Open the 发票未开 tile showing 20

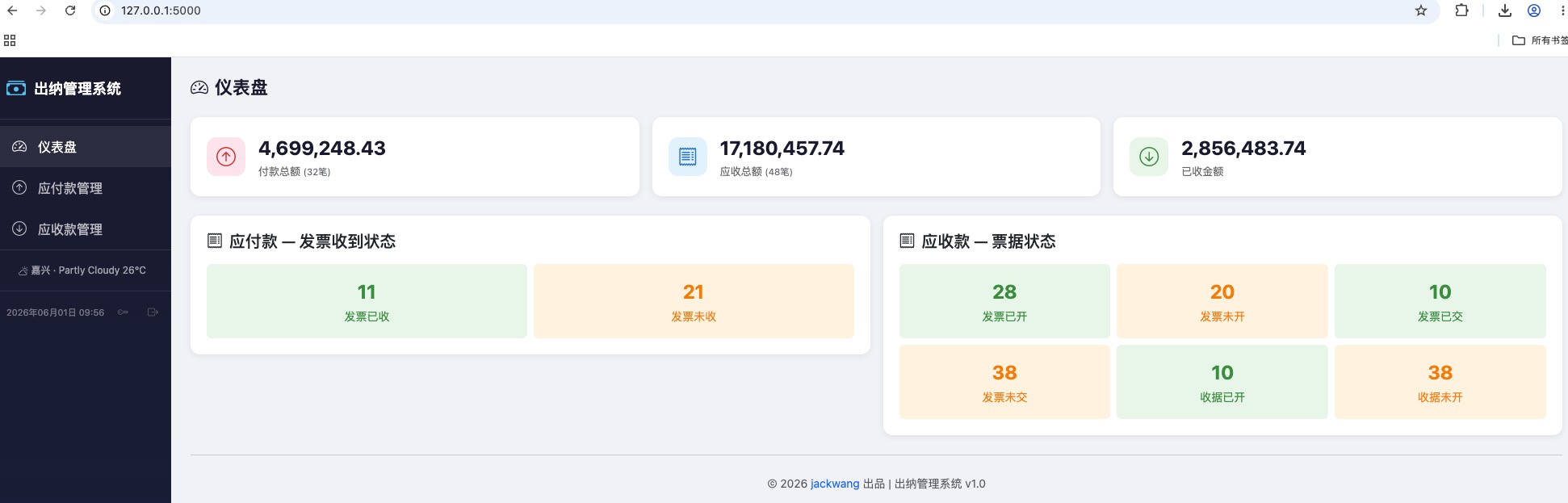coord(1222,301)
